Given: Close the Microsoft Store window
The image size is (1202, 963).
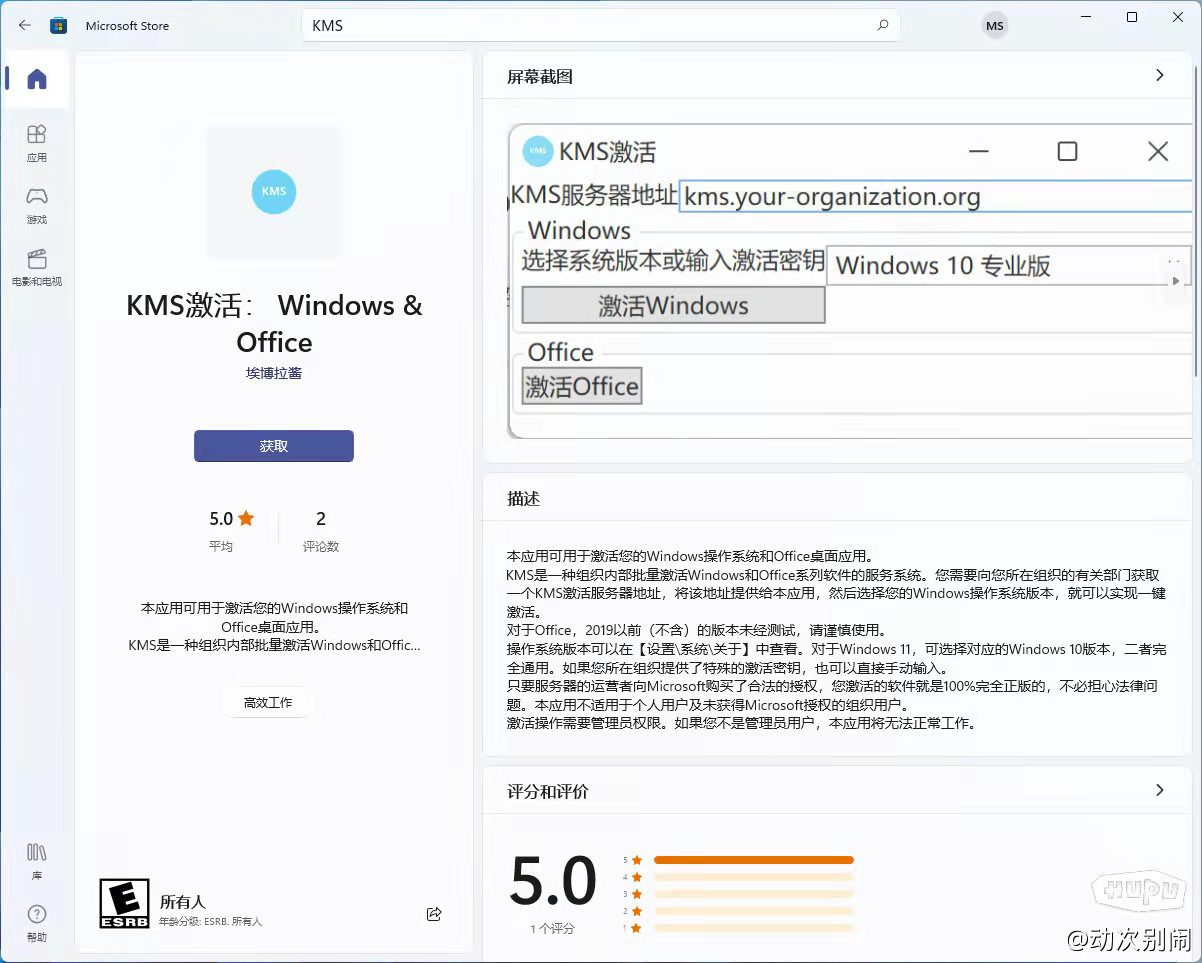Looking at the screenshot, I should tap(1177, 17).
